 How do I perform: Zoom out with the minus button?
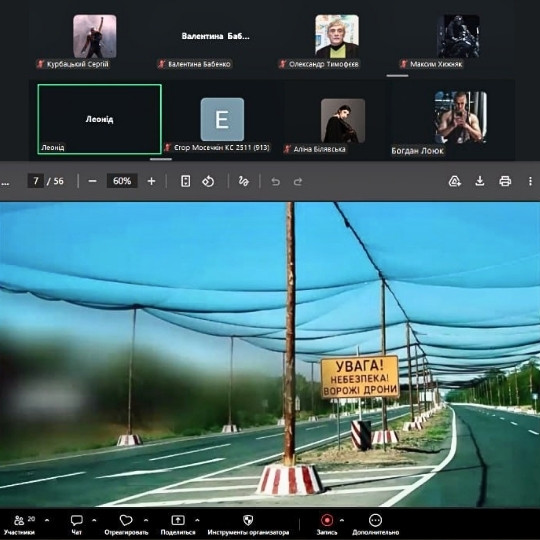pyautogui.click(x=92, y=181)
